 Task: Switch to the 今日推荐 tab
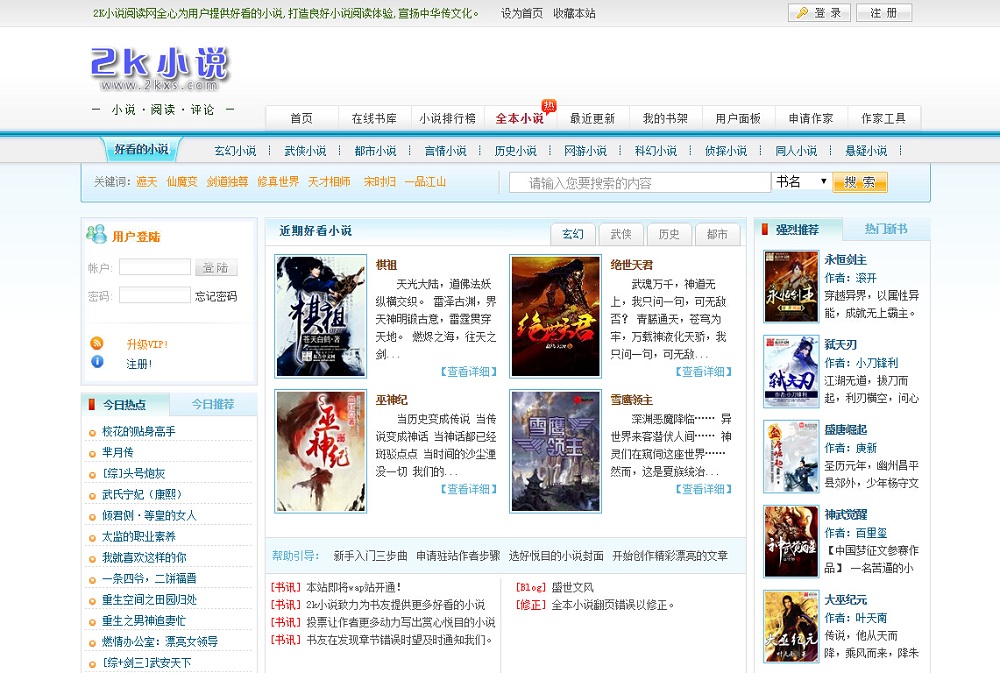point(213,404)
